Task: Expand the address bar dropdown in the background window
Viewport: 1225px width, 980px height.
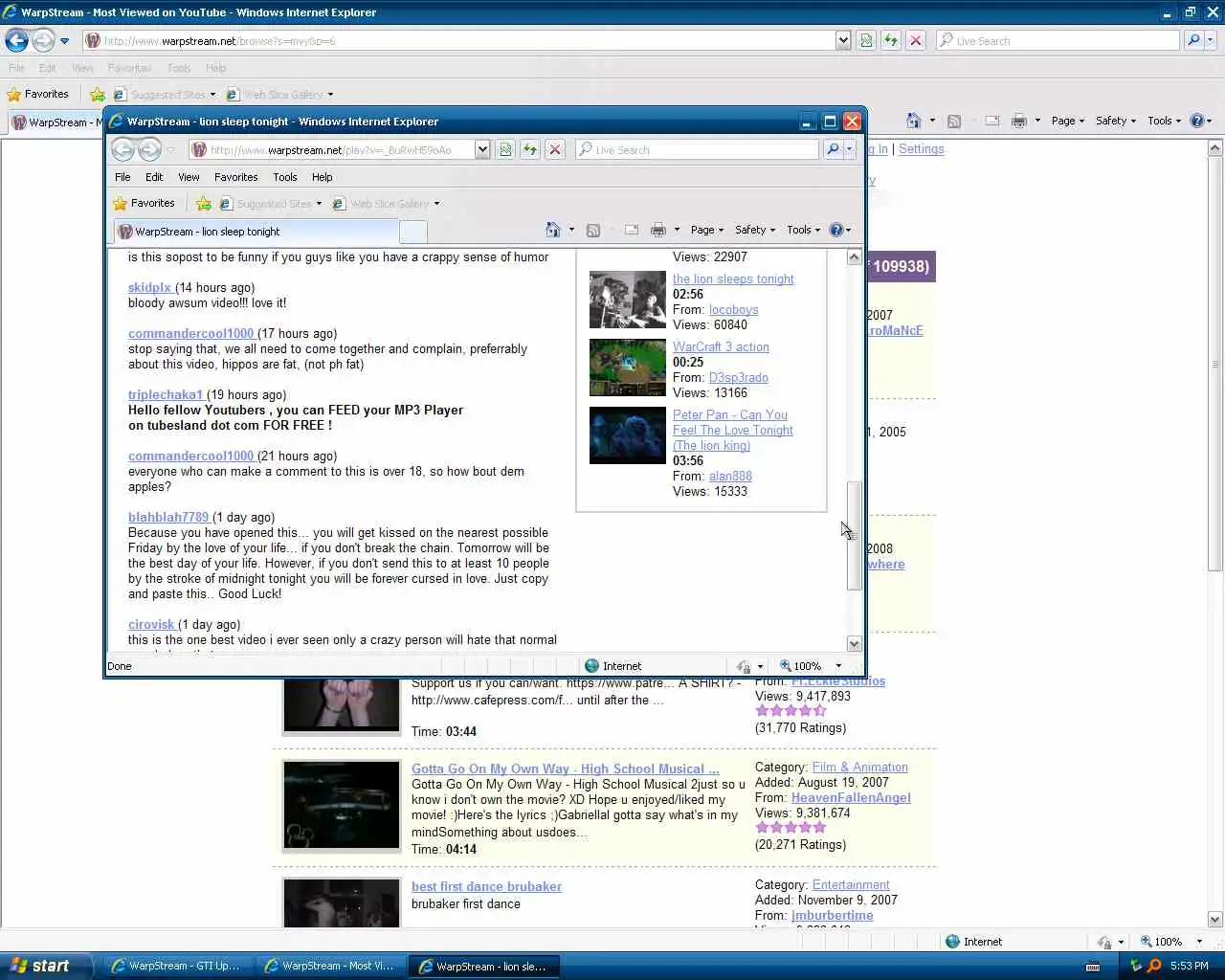Action: (x=843, y=40)
